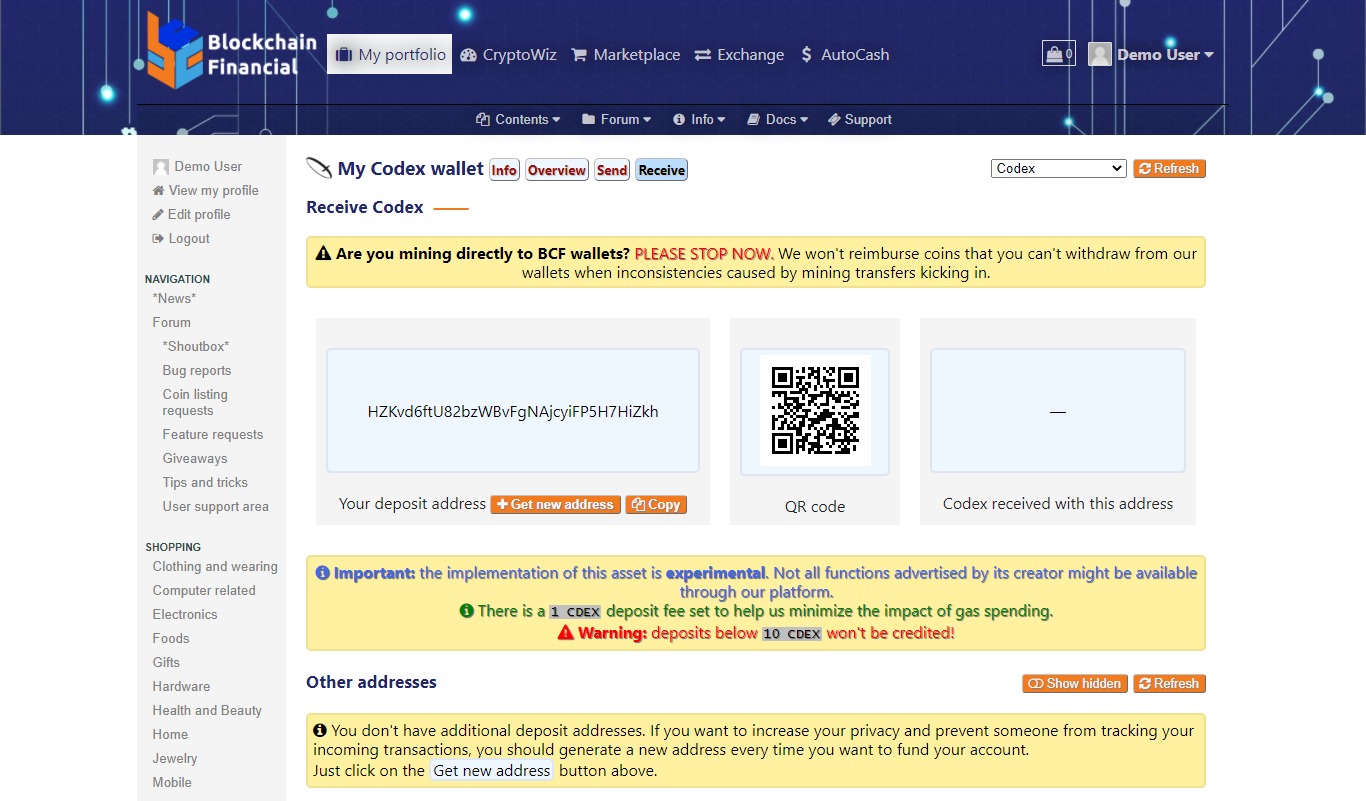
Task: Click the QR code image
Action: [815, 411]
